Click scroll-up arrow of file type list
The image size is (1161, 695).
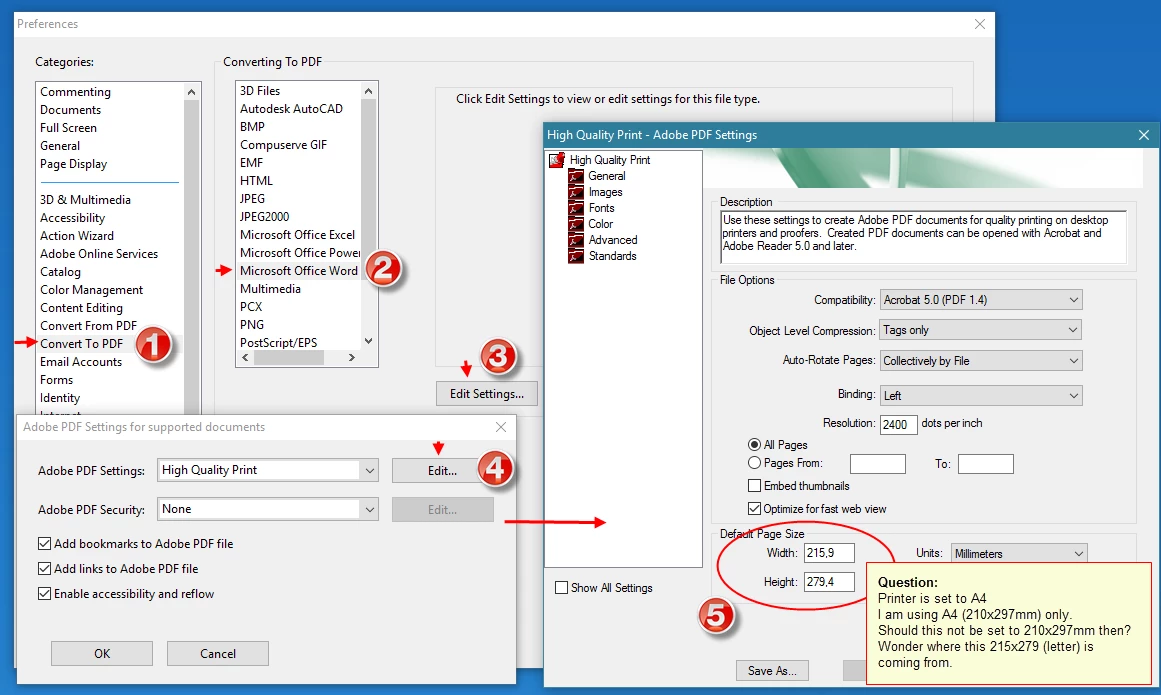tap(369, 91)
